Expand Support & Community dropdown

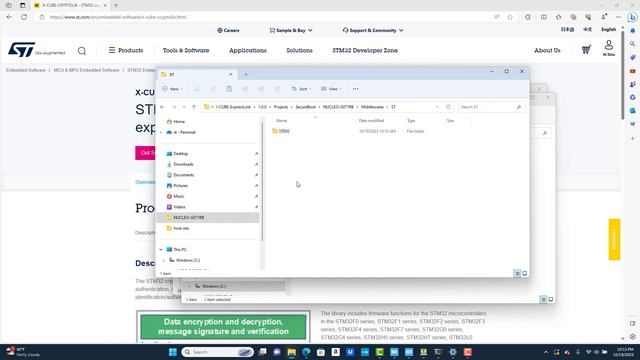[373, 30]
